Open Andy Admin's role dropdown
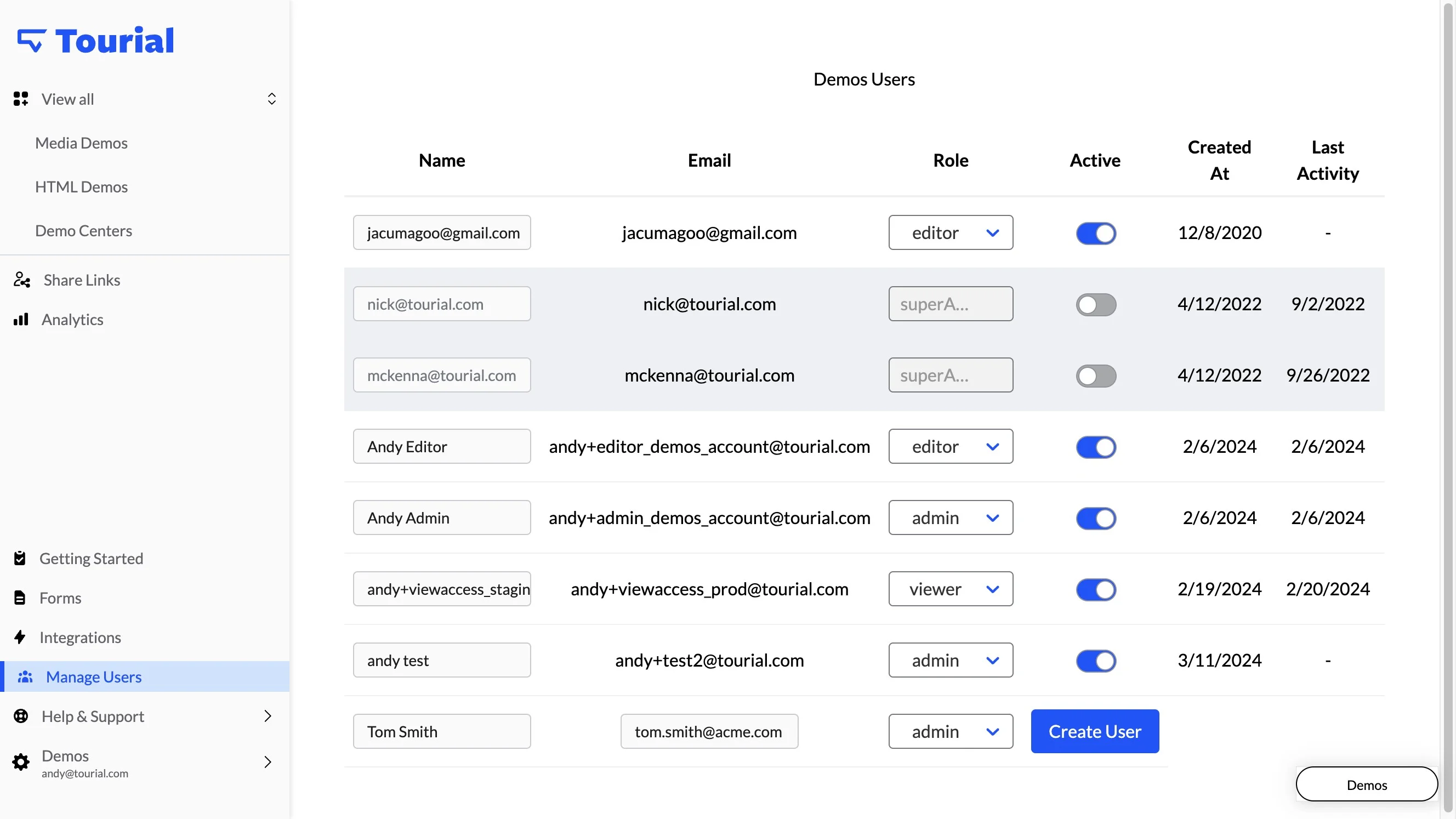 [951, 517]
